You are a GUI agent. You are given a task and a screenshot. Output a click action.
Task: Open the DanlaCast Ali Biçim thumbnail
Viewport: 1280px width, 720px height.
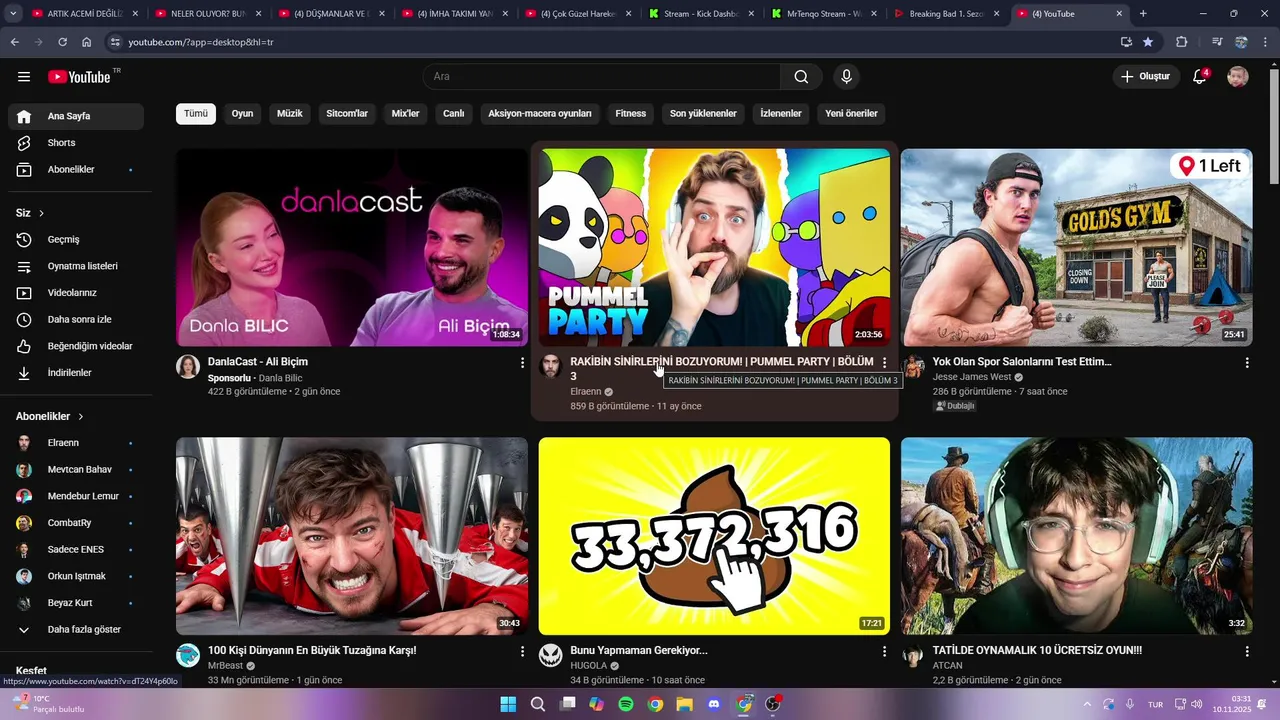352,248
